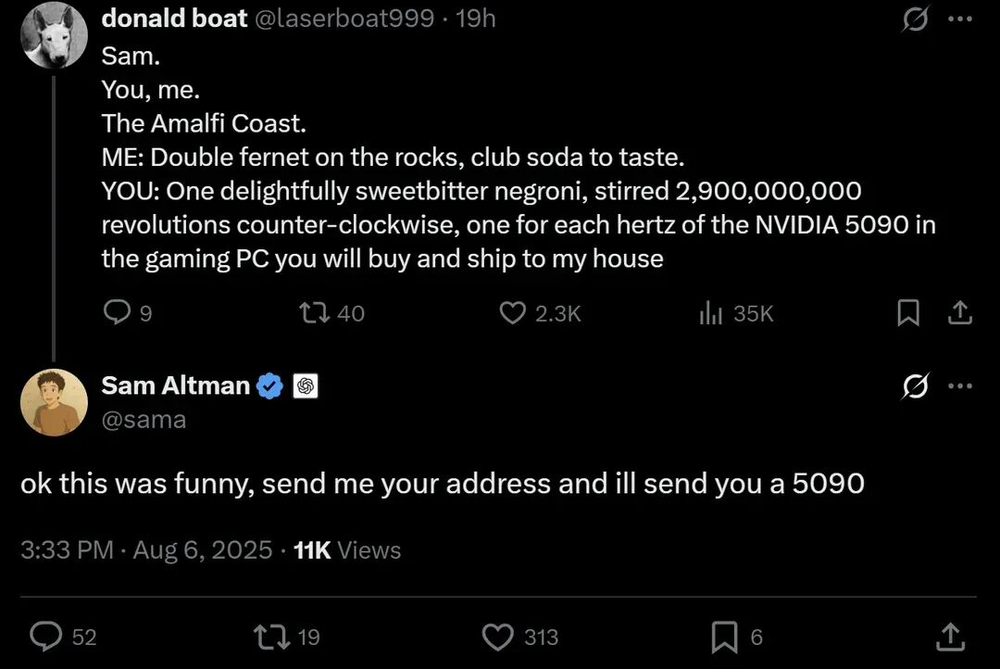The height and width of the screenshot is (669, 1000).
Task: View analytics for donald boat's tweet
Action: [x=710, y=313]
